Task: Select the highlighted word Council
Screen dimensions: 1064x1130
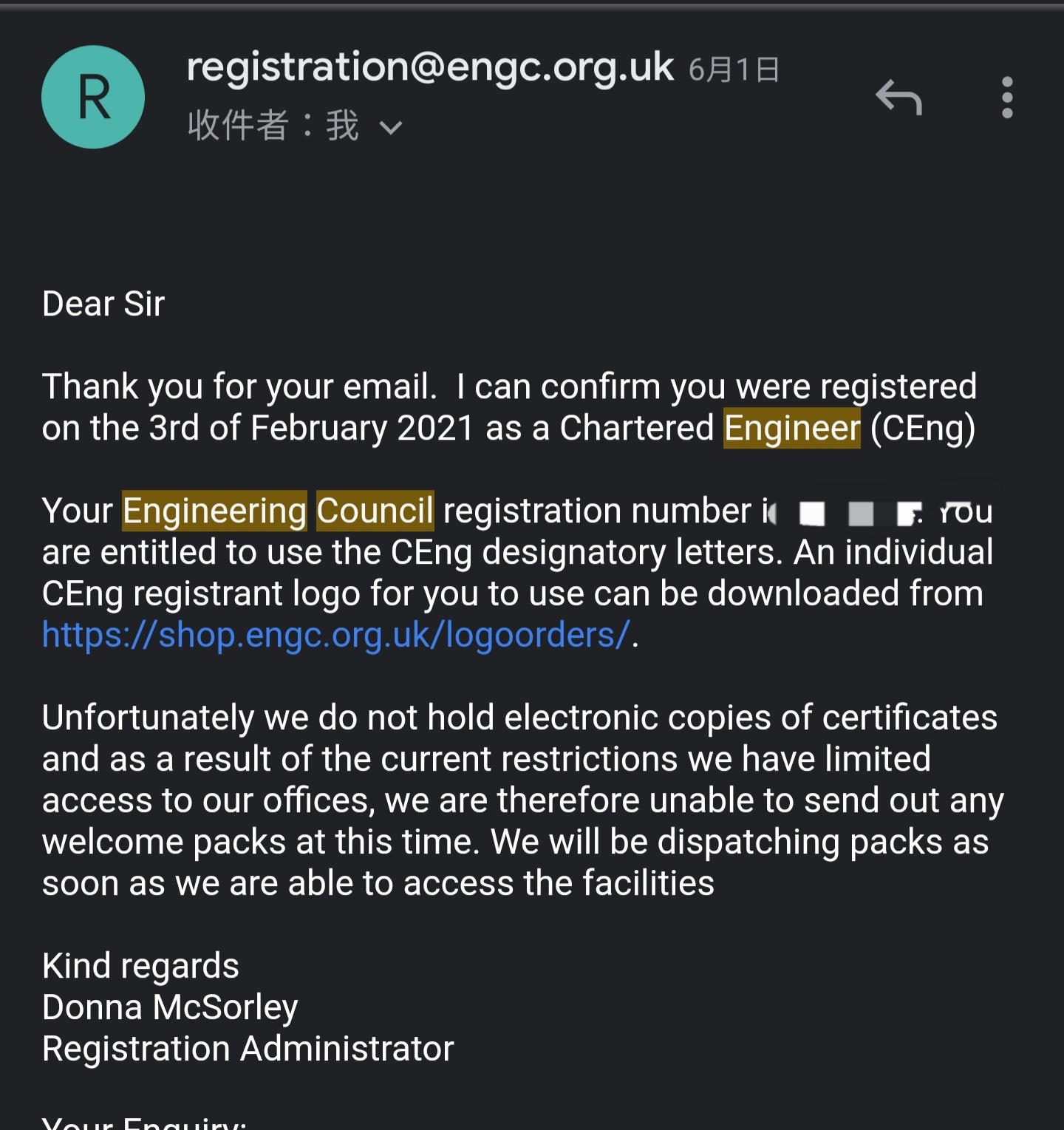Action: (x=375, y=511)
